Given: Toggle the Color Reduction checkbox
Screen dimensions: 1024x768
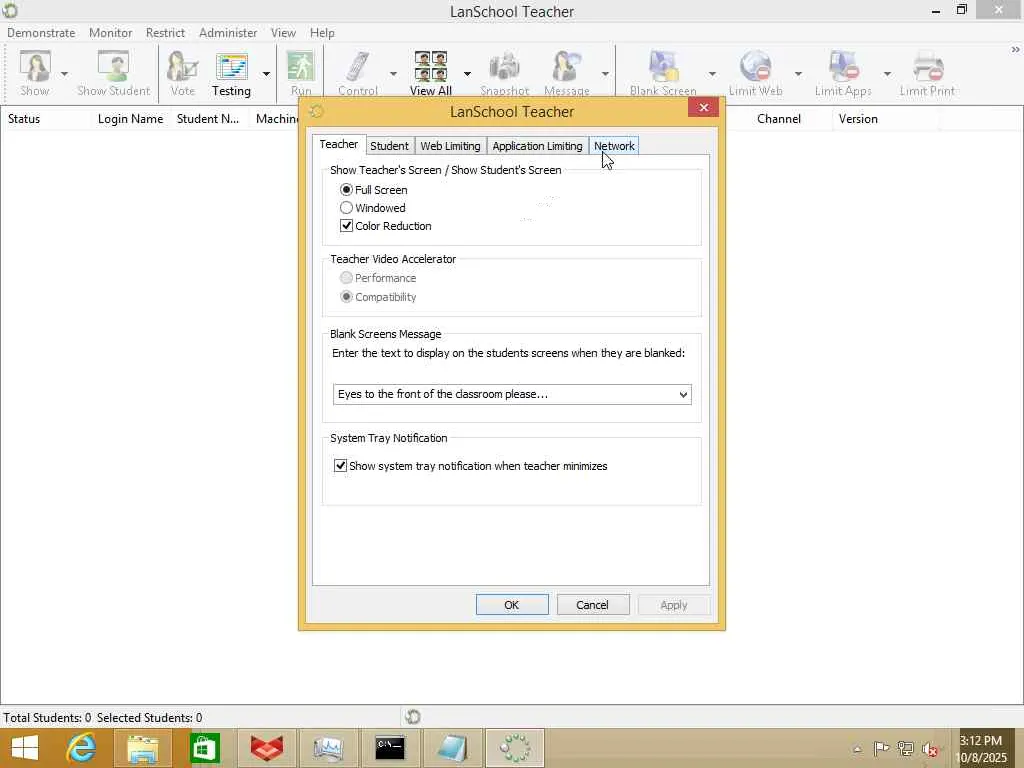Looking at the screenshot, I should click(346, 226).
